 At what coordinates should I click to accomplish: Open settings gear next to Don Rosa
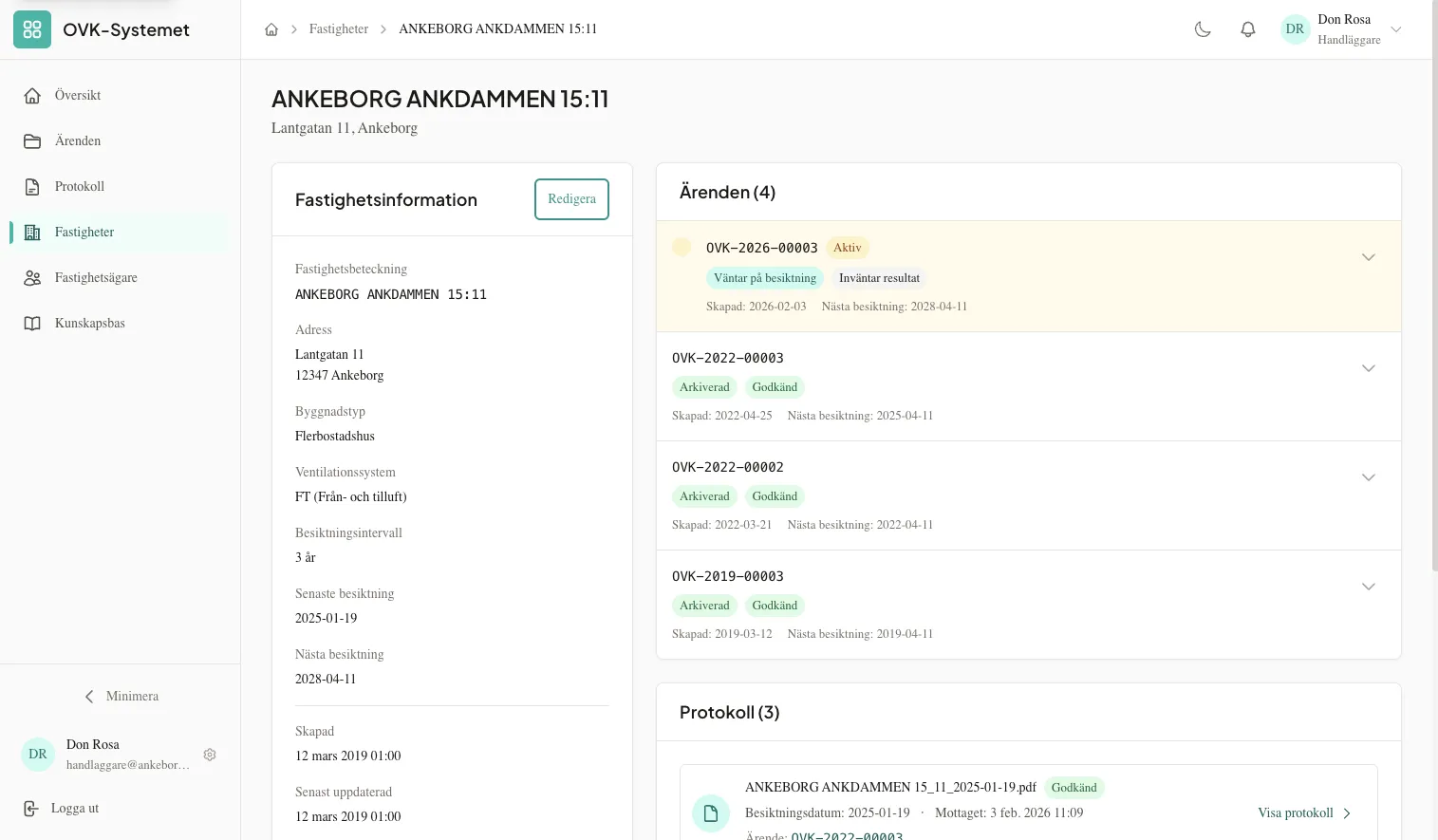(x=210, y=755)
